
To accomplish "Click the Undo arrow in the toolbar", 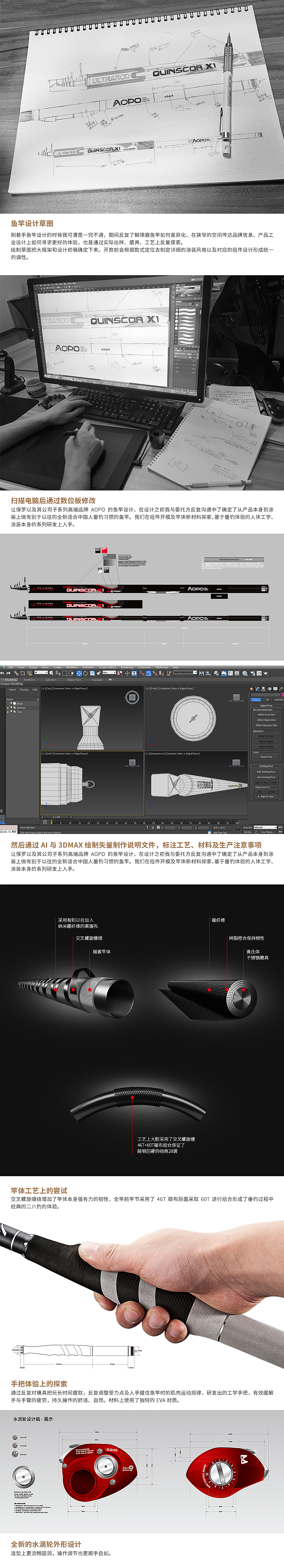I will point(2,673).
